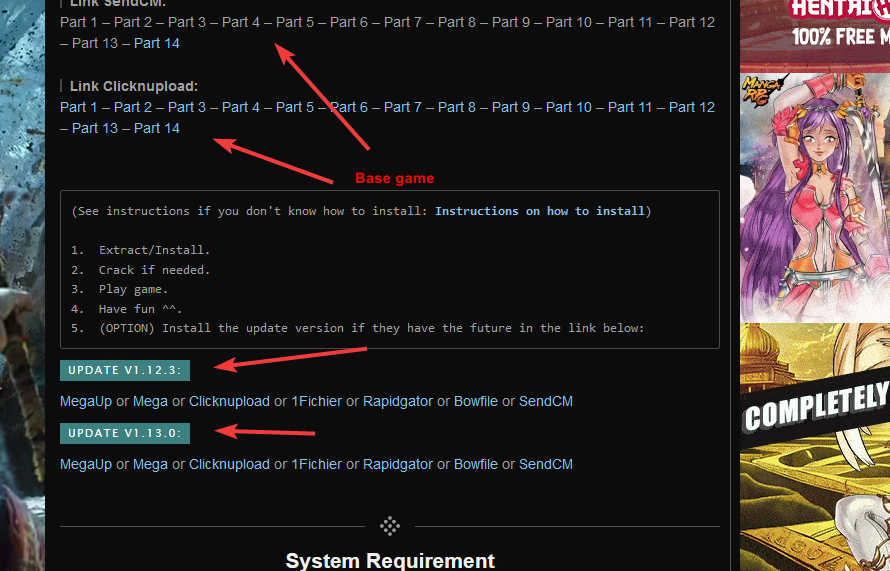Click MegaUp link for Update V1.12.3
890x571 pixels.
tap(86, 401)
